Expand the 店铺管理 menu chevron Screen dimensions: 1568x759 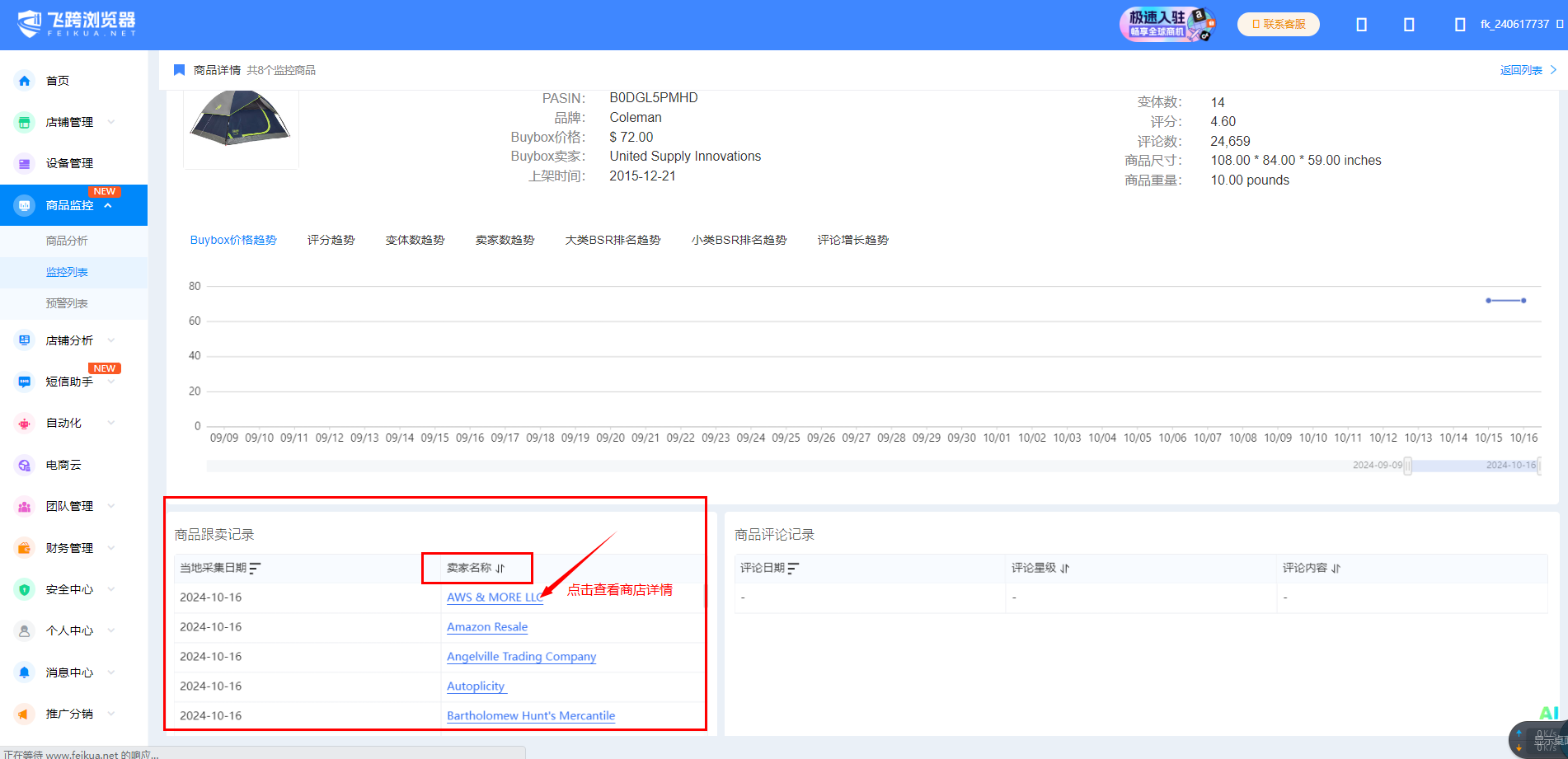point(111,122)
